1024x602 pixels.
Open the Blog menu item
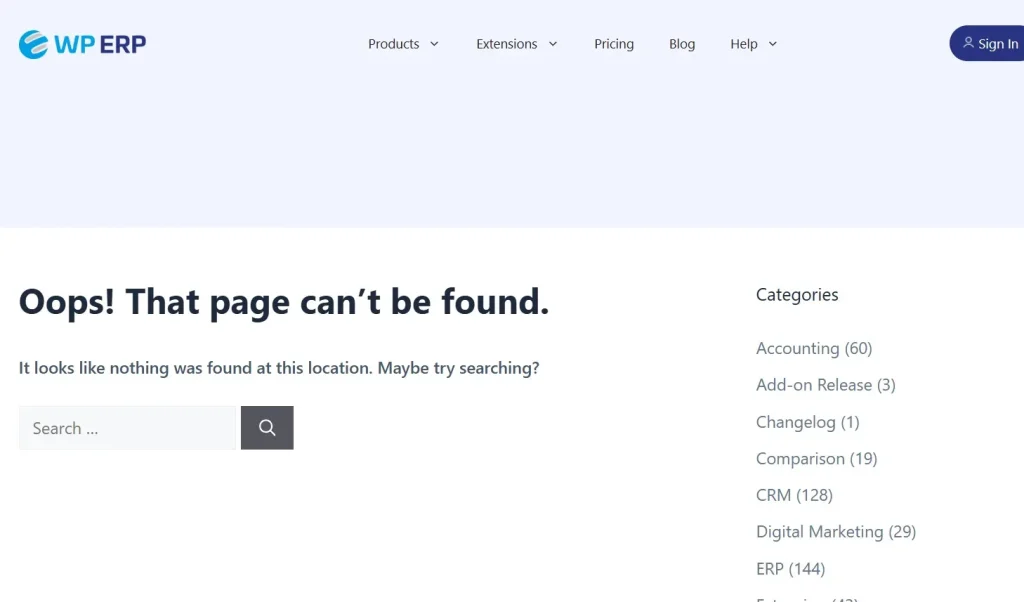coord(682,44)
